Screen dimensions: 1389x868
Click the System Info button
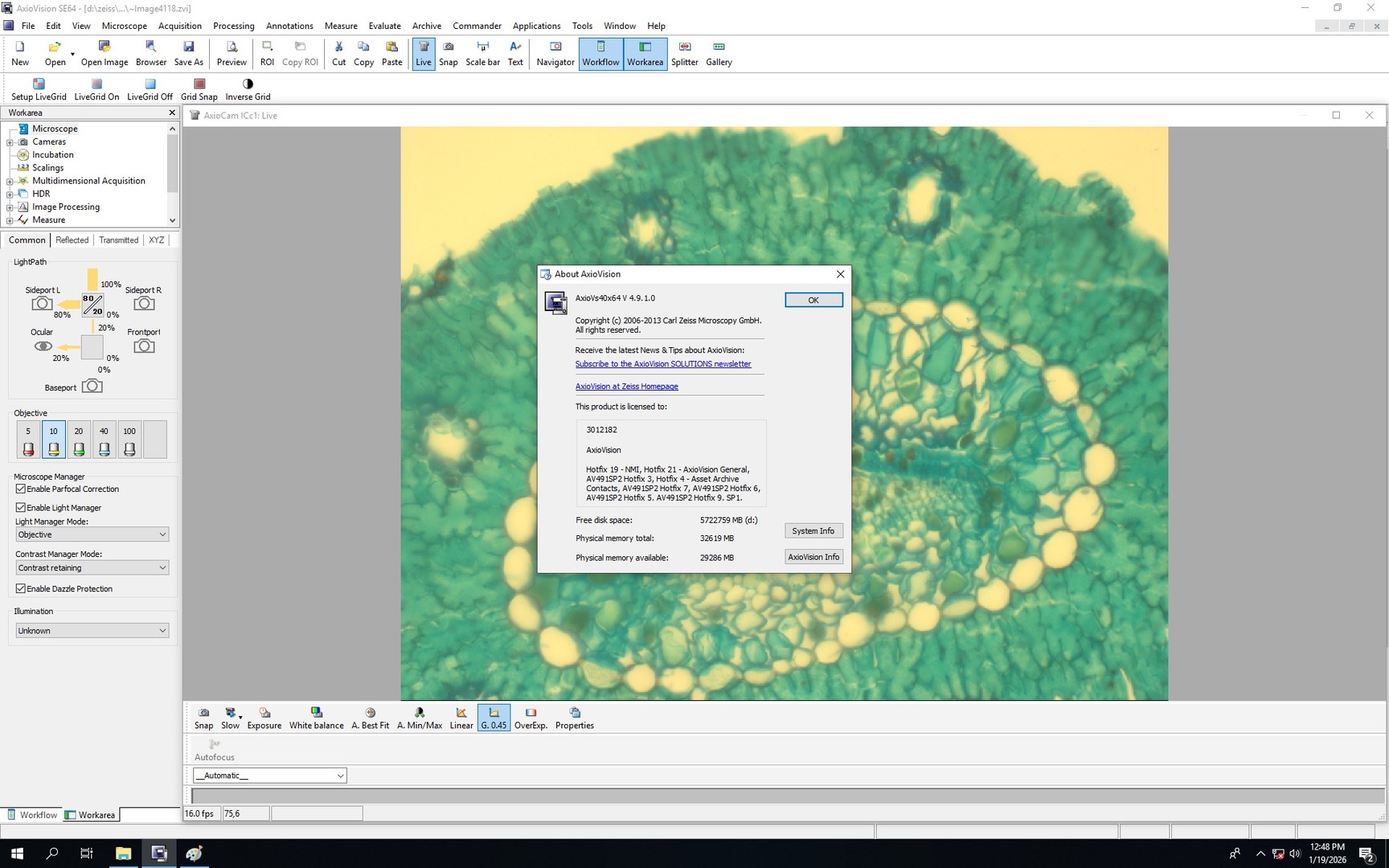813,530
